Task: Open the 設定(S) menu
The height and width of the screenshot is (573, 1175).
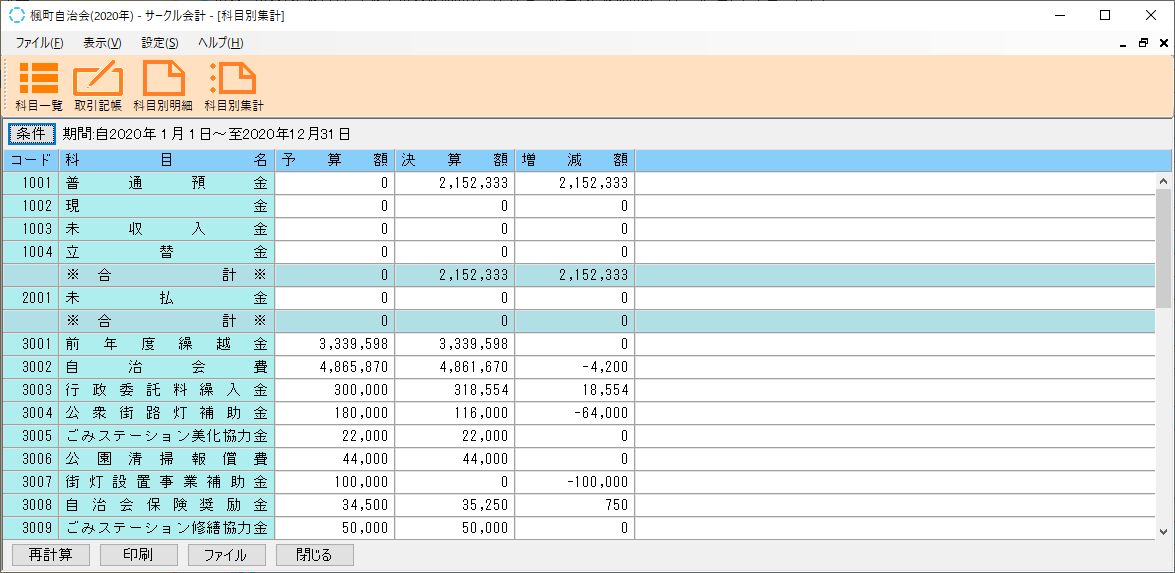Action: click(x=160, y=43)
